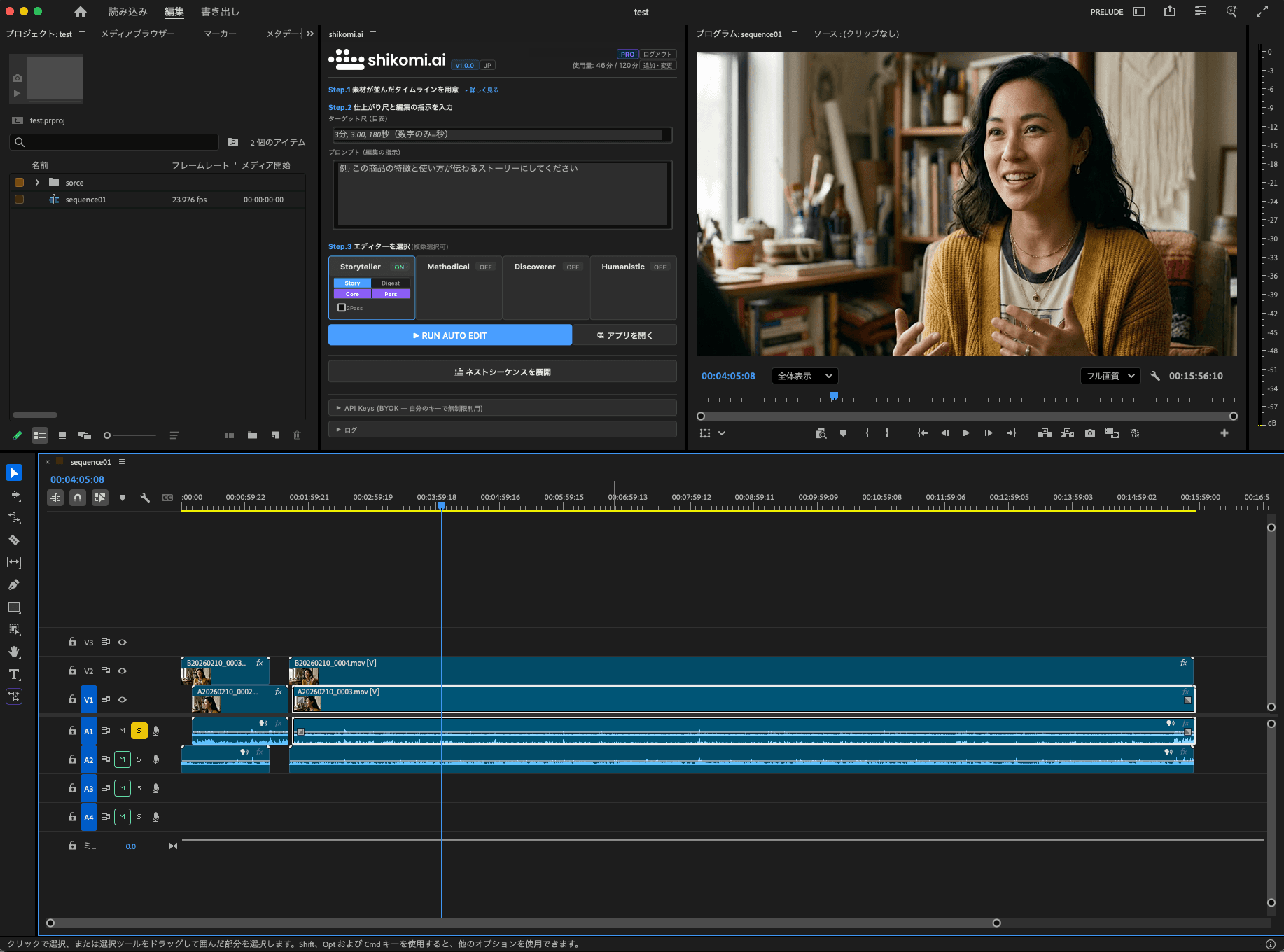Select the Type tool
The image size is (1284, 952).
point(14,674)
